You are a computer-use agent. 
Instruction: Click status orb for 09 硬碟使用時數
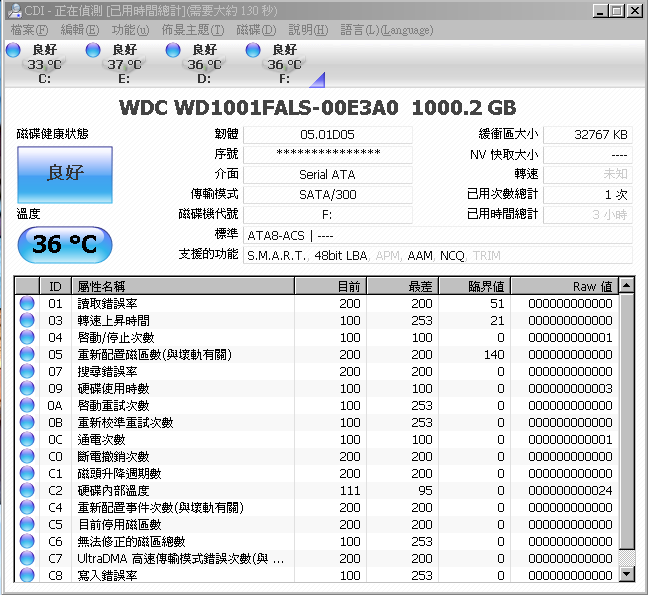[x=27, y=388]
